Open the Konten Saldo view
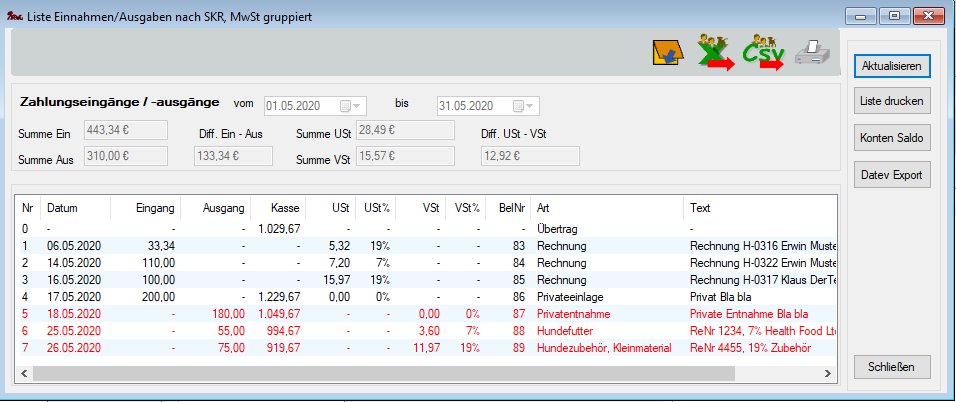This screenshot has width=956, height=402. [893, 137]
